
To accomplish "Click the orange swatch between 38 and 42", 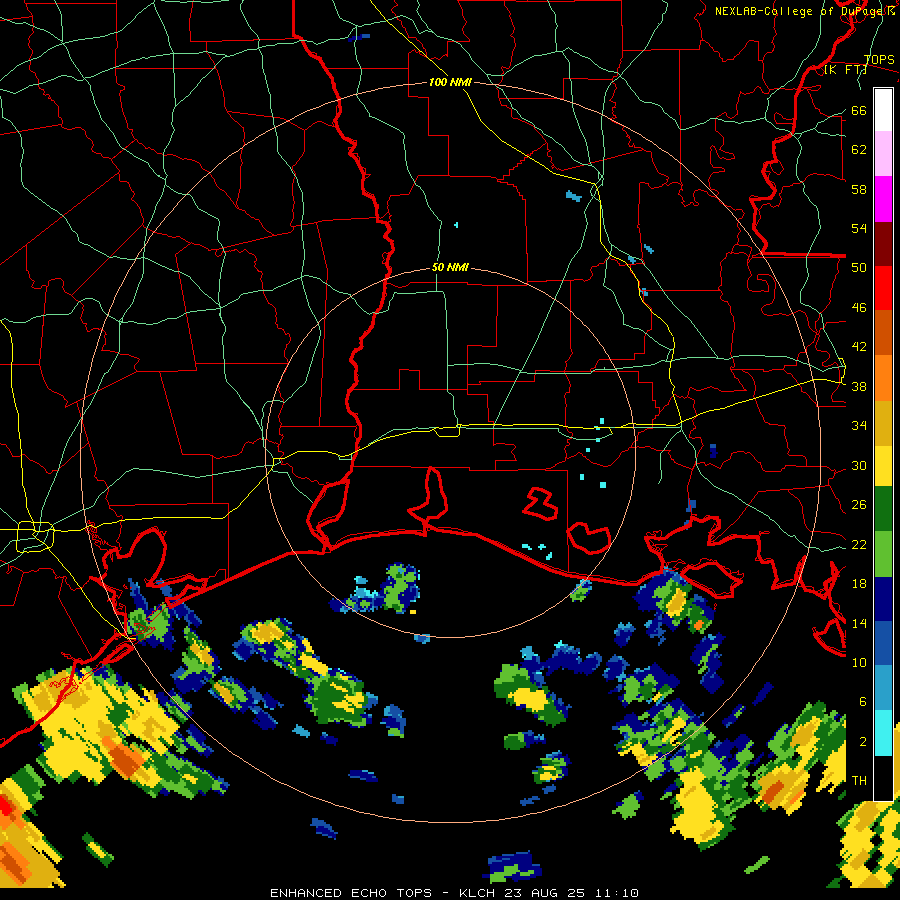I will tap(883, 378).
